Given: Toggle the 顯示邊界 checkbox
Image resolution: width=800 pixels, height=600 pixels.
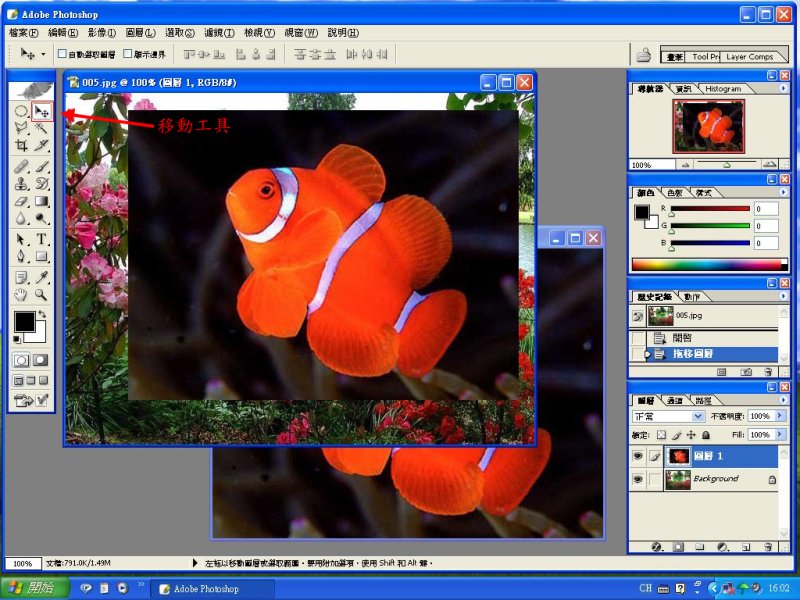Looking at the screenshot, I should [126, 54].
